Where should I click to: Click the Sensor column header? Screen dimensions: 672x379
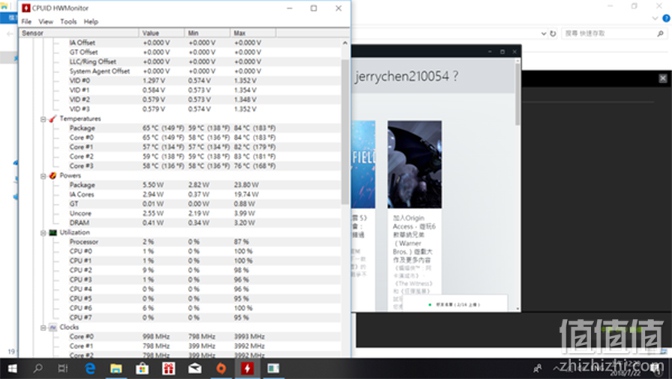(79, 33)
